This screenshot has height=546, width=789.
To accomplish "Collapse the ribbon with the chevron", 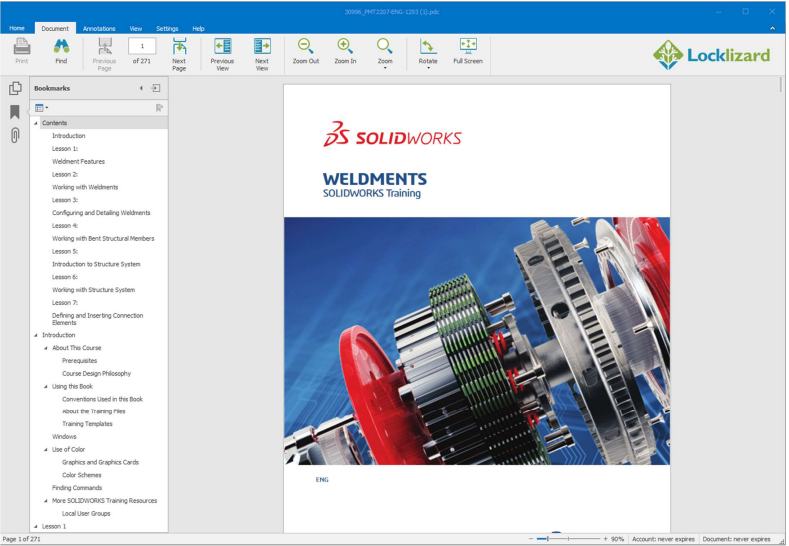I will coord(772,28).
